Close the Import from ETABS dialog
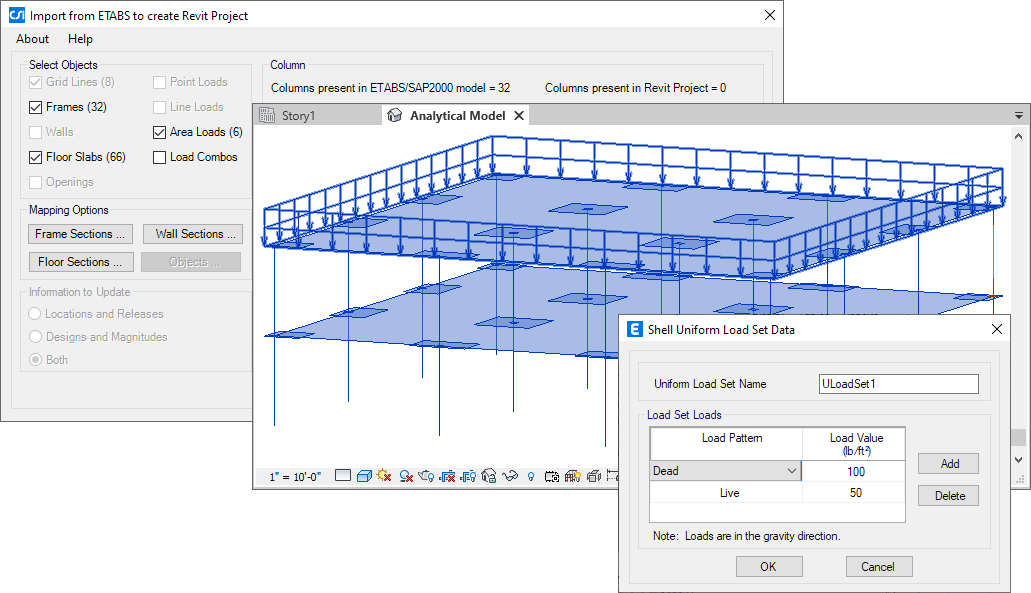This screenshot has height=593, width=1031. tap(770, 15)
